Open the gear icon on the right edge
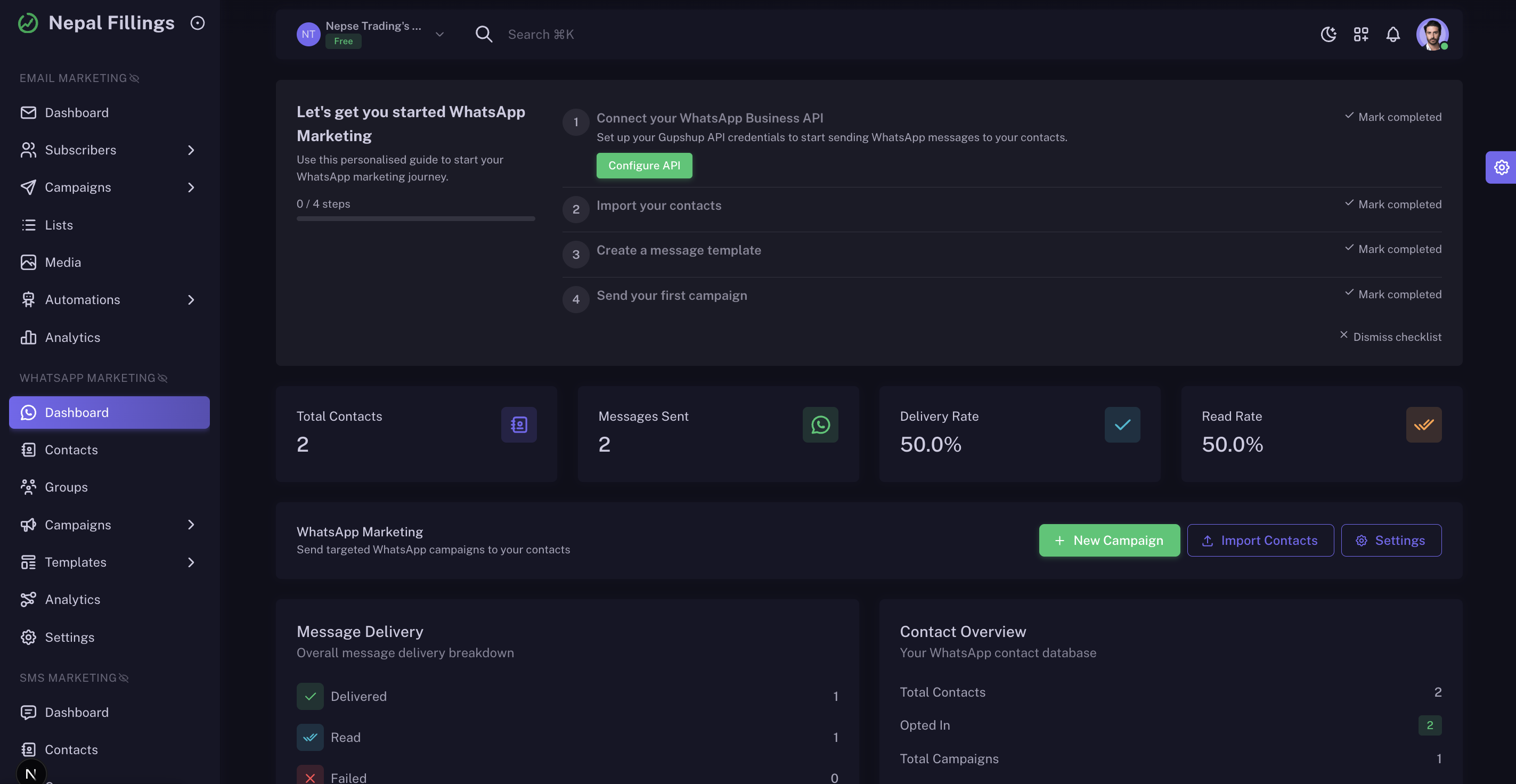This screenshot has width=1516, height=784. pos(1501,167)
